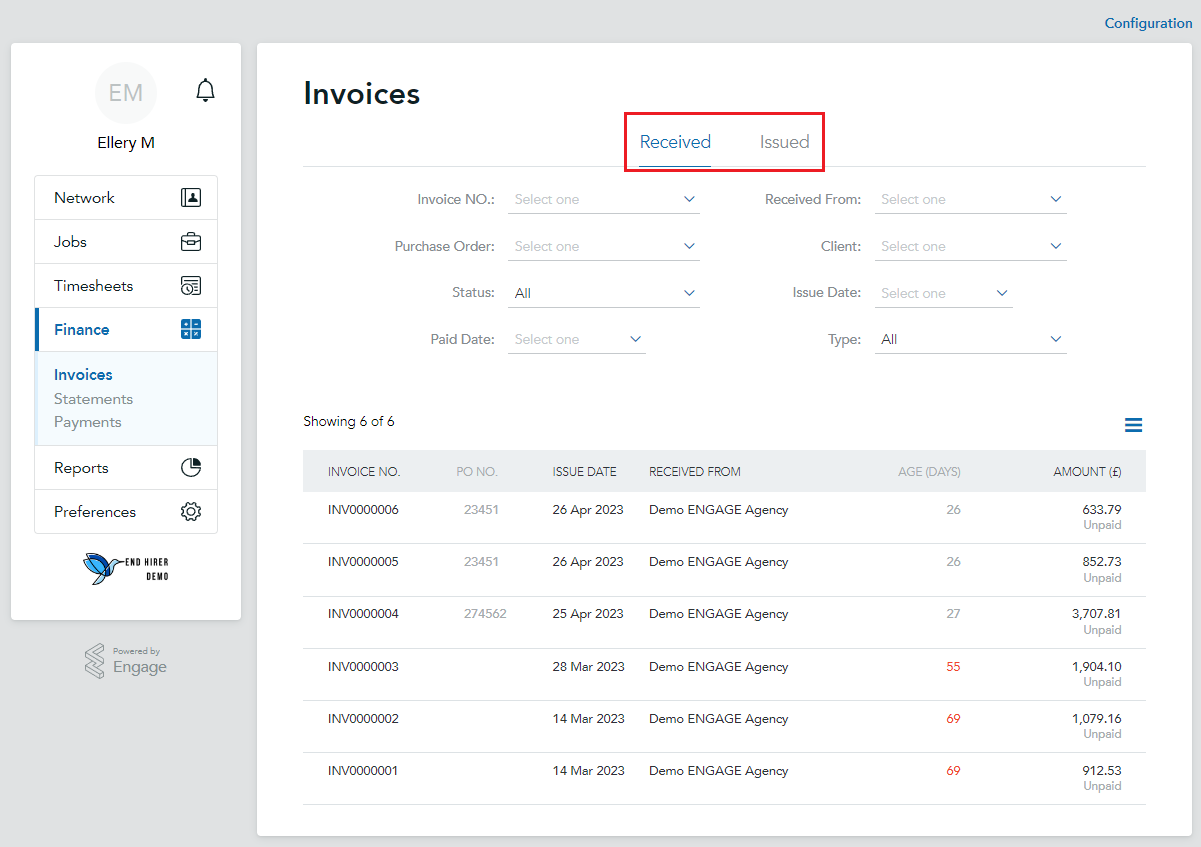The image size is (1201, 847).
Task: Open the Client dropdown
Action: [971, 247]
